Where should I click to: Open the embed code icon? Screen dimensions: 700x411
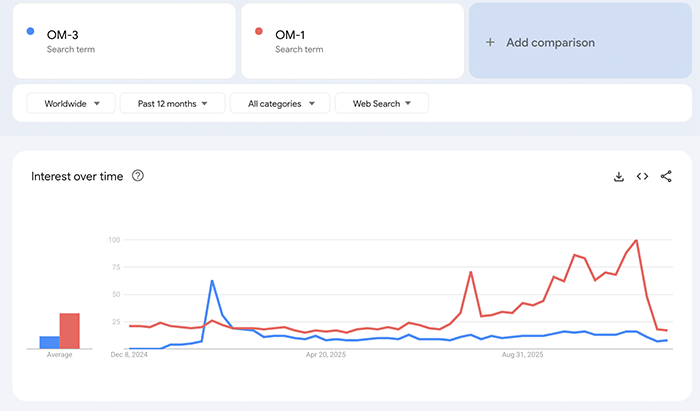pos(642,176)
